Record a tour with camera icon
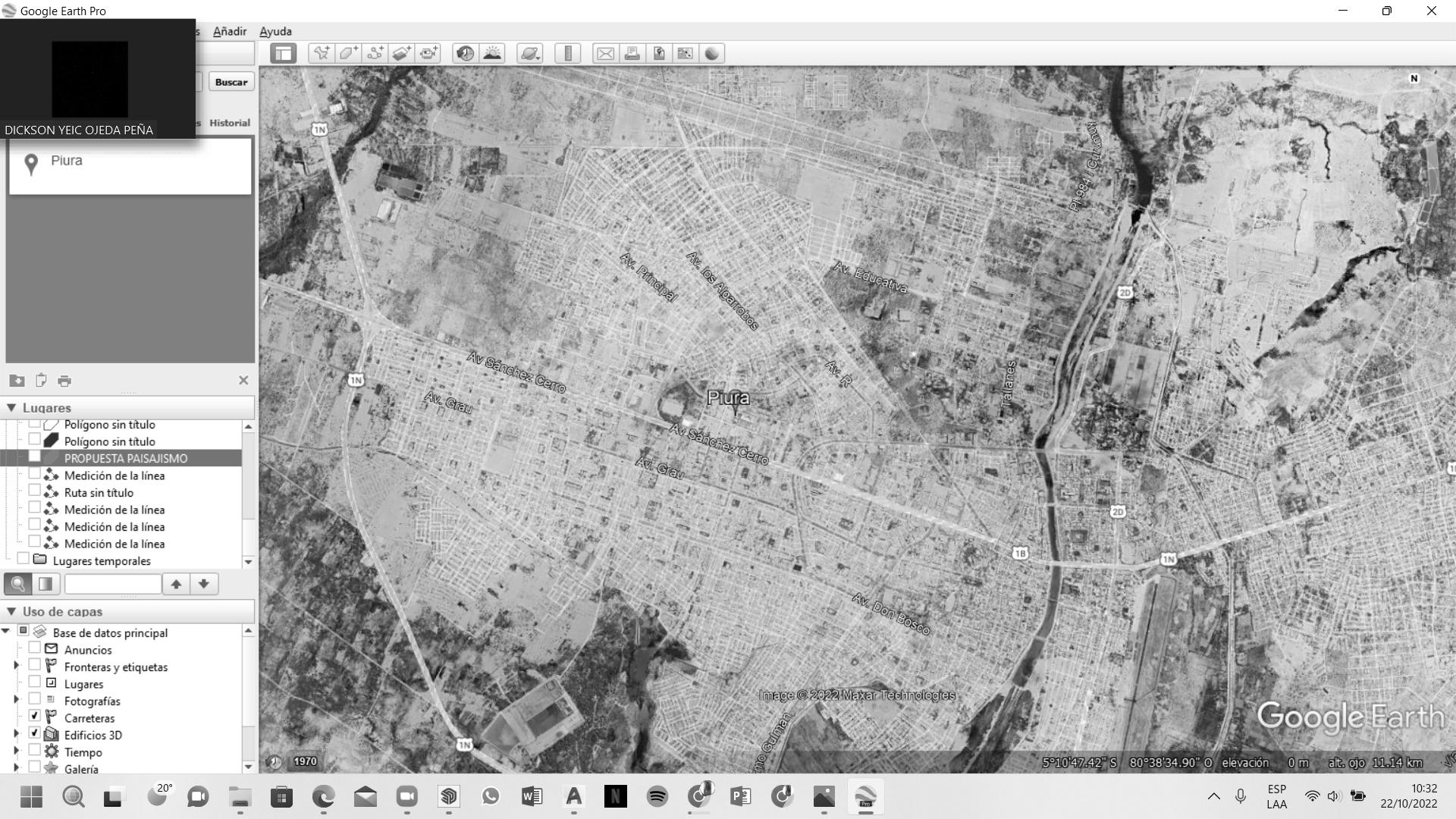 coord(428,53)
